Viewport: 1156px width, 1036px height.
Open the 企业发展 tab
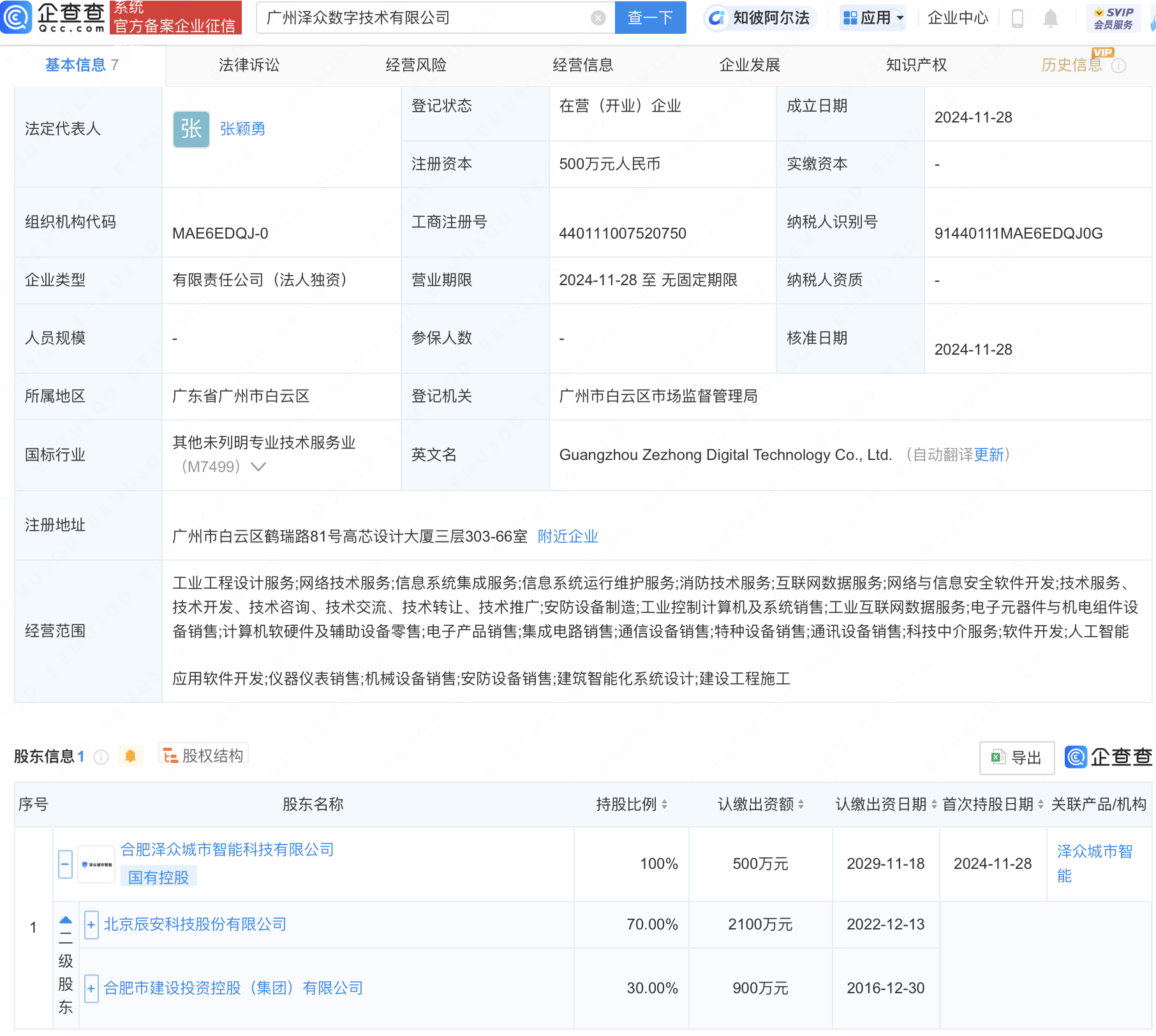(750, 65)
